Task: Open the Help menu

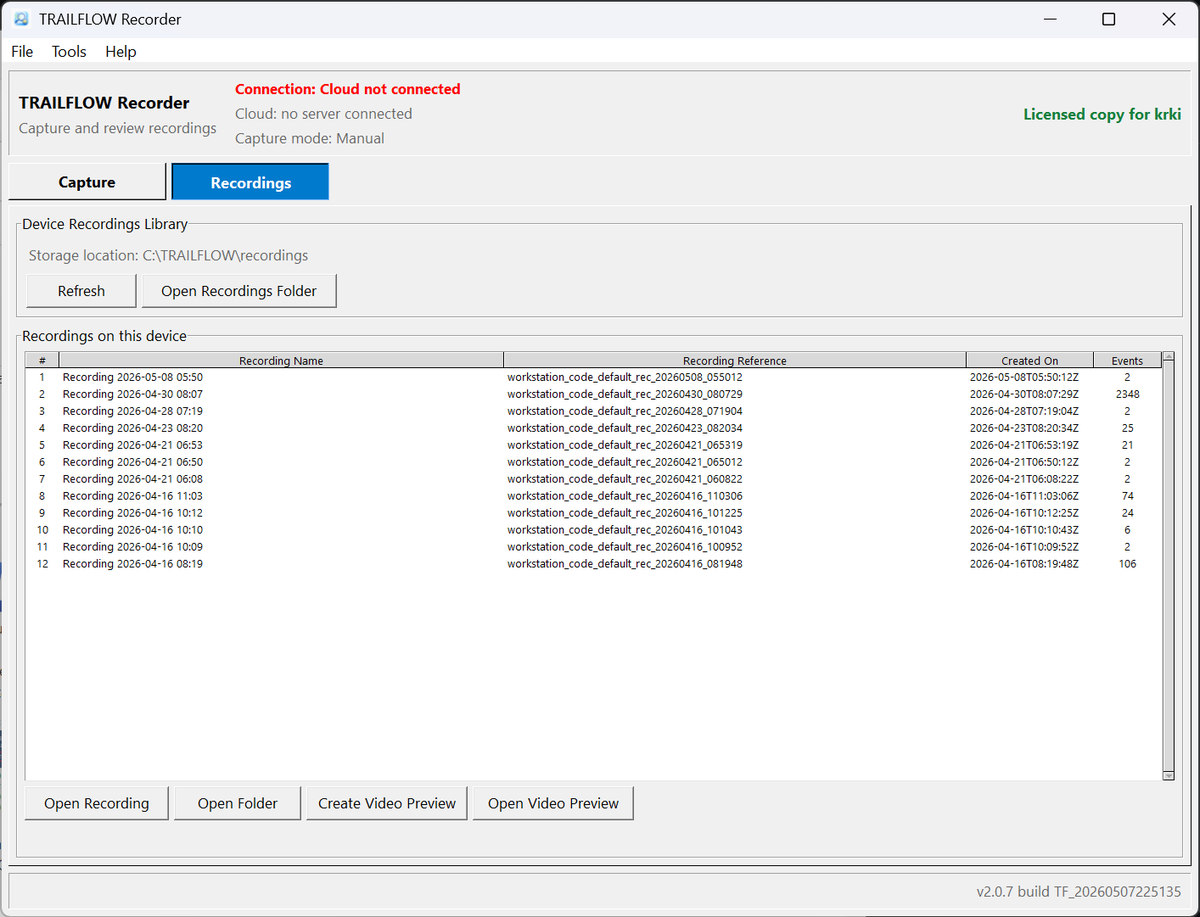Action: (121, 51)
